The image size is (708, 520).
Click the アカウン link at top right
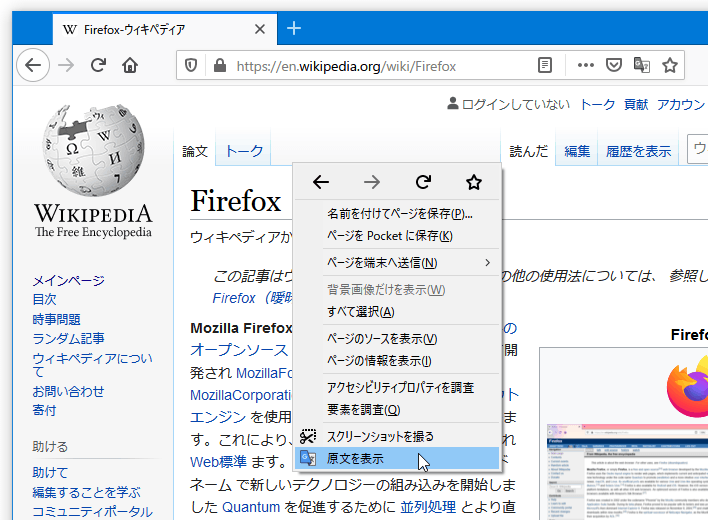(681, 105)
